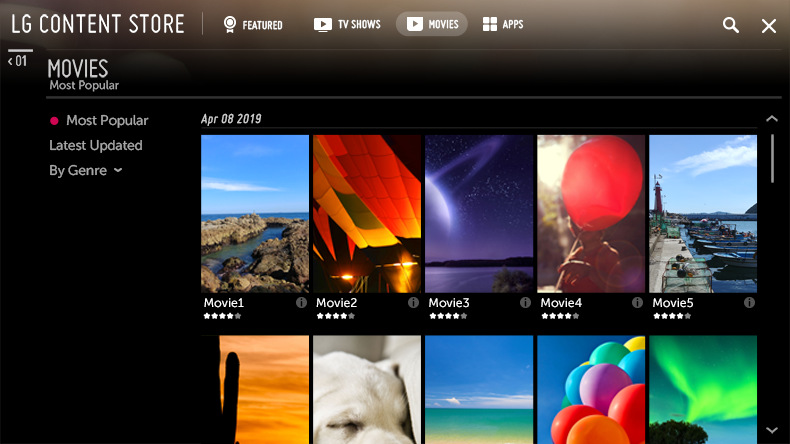Switch to the Featured tab
The image size is (790, 444).
coord(252,24)
